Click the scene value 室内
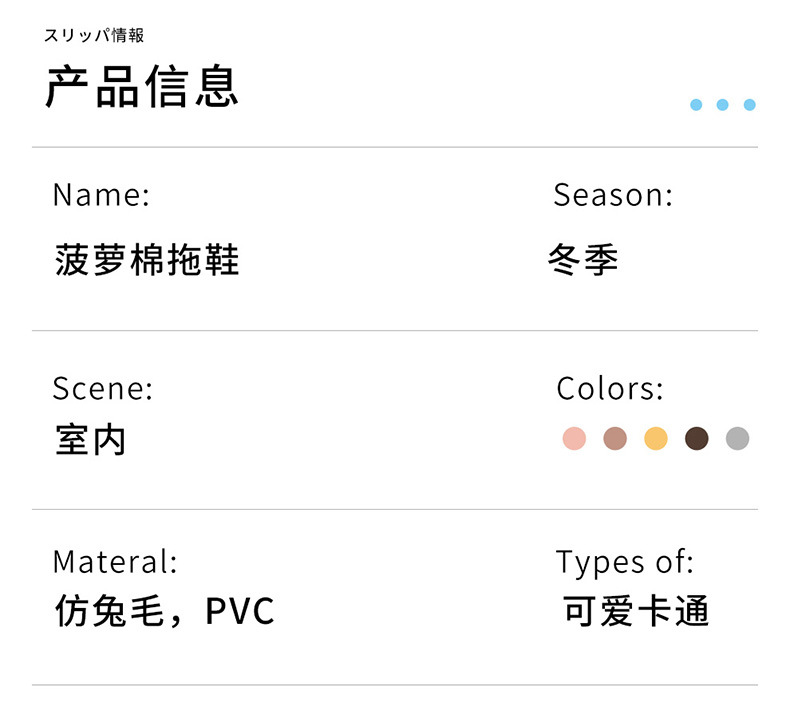The height and width of the screenshot is (717, 790). pyautogui.click(x=91, y=440)
